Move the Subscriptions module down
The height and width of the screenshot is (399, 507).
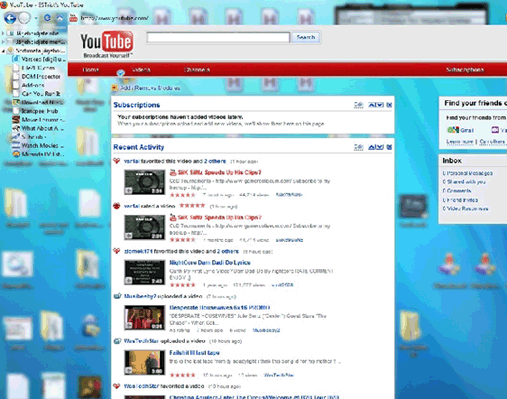click(380, 105)
